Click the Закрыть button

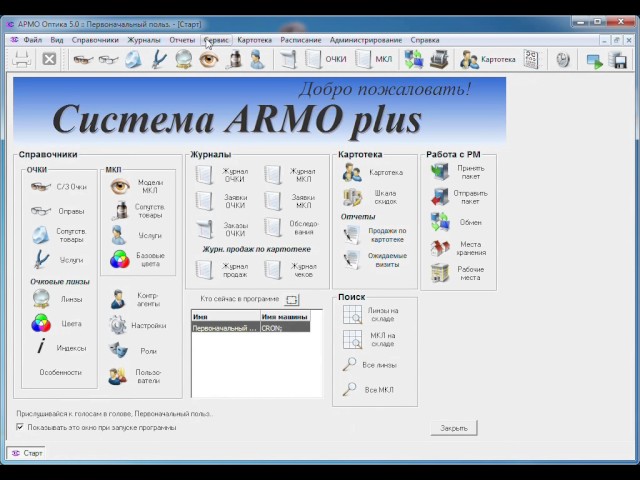click(x=453, y=428)
